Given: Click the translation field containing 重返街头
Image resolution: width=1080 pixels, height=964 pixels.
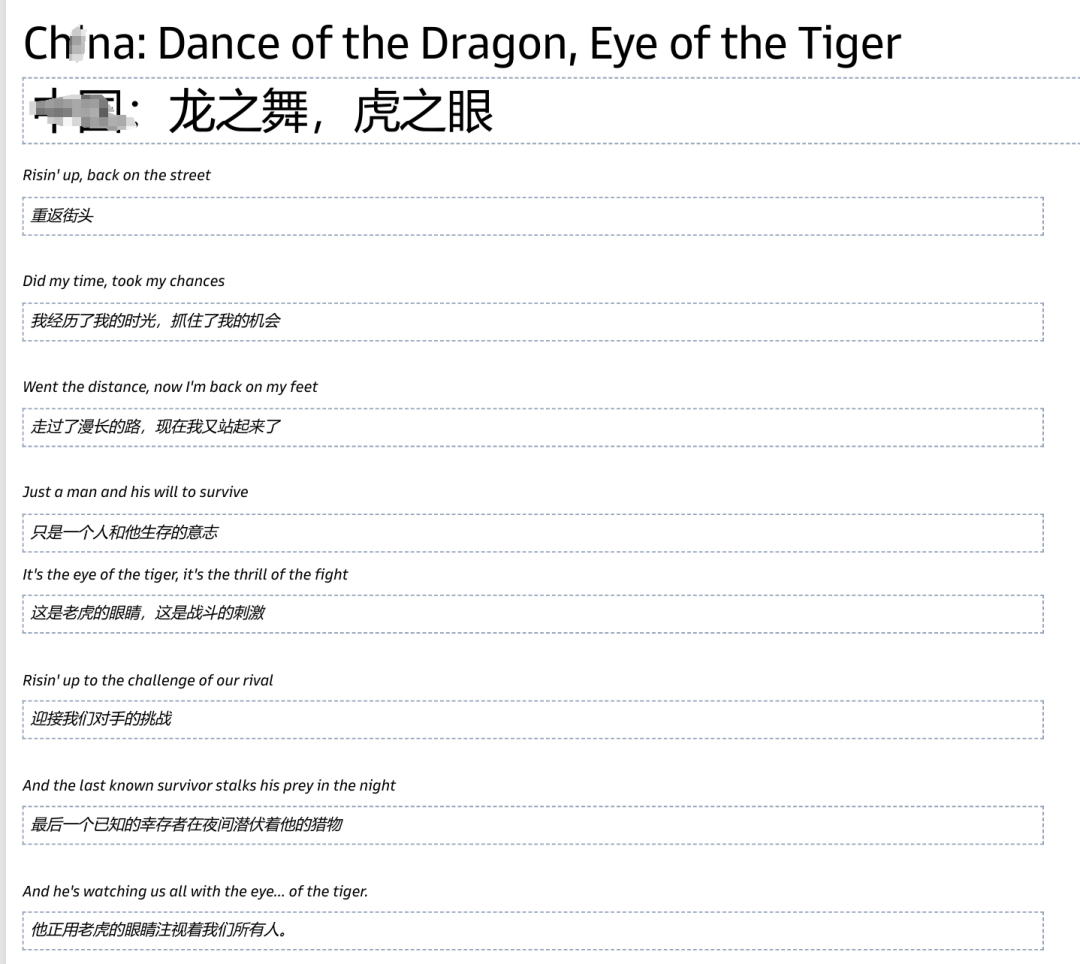Looking at the screenshot, I should [532, 216].
